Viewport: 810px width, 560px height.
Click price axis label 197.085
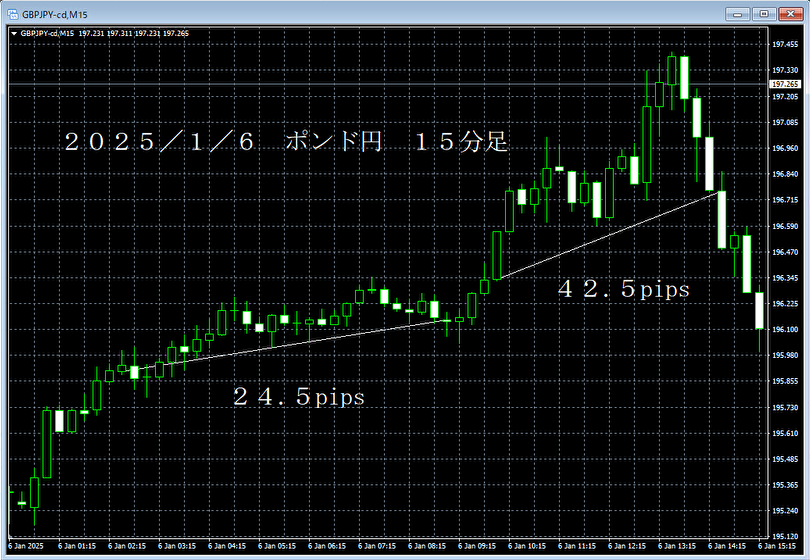tap(785, 122)
